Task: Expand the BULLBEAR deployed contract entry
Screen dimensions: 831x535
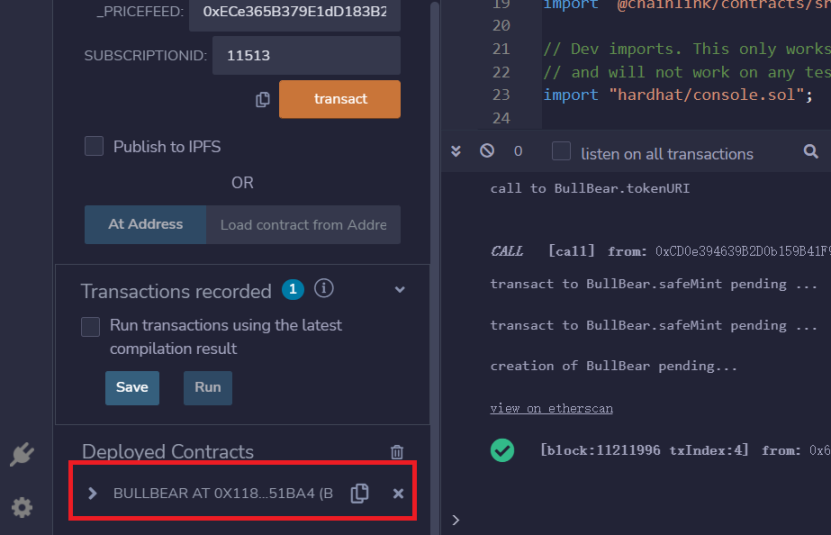Action: pos(93,493)
